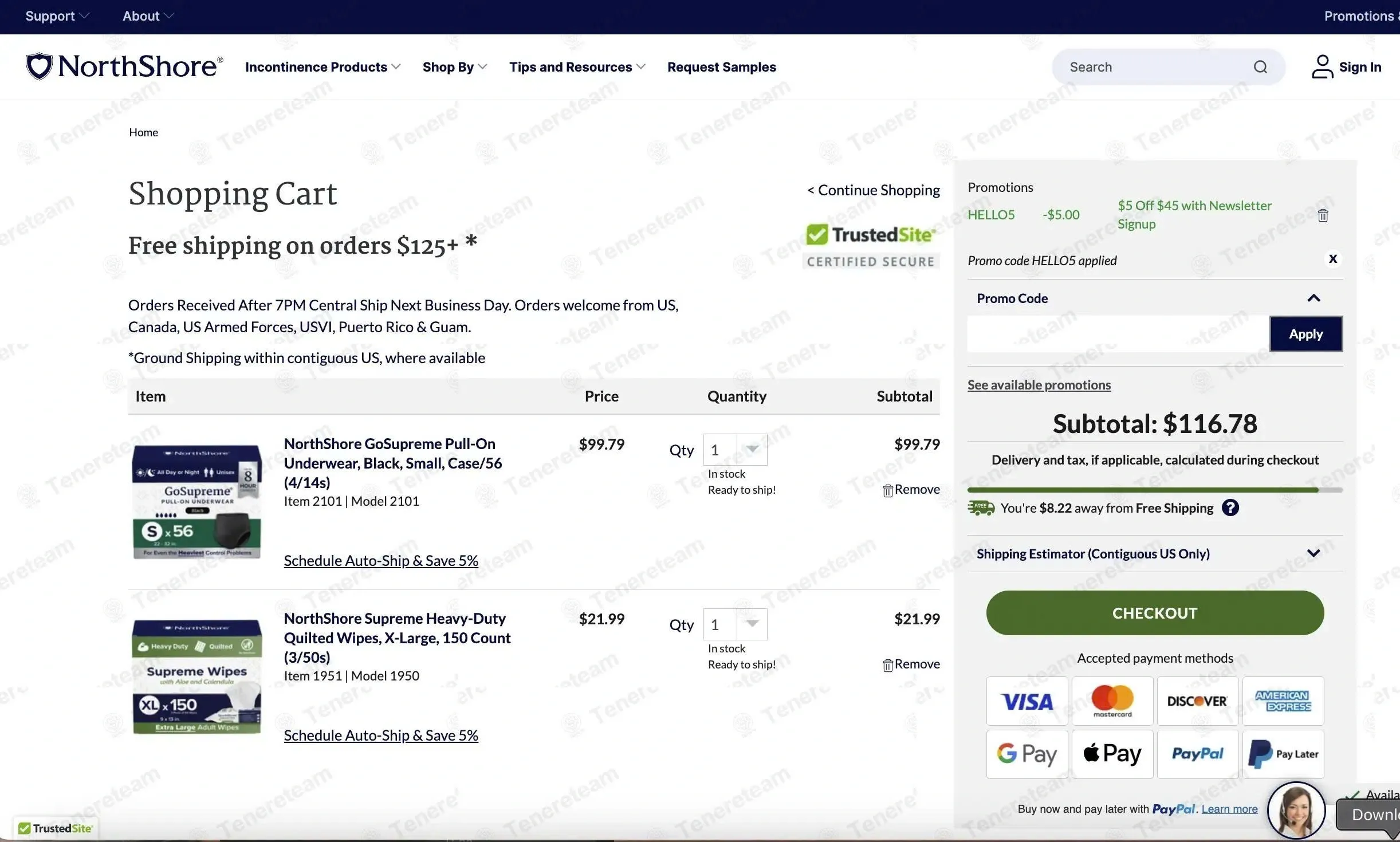The width and height of the screenshot is (1400, 842).
Task: Click the free shipping help question mark
Action: pyautogui.click(x=1230, y=508)
